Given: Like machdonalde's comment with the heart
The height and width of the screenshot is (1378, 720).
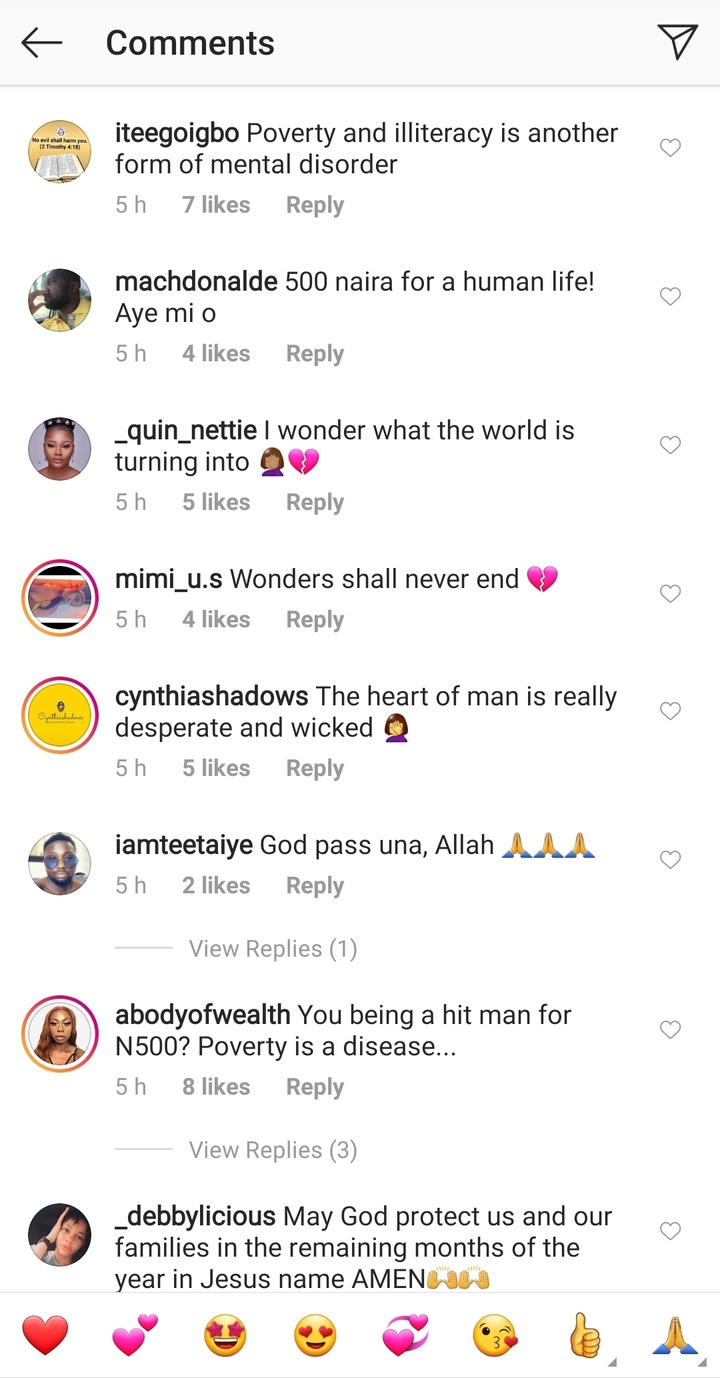Looking at the screenshot, I should (x=670, y=296).
